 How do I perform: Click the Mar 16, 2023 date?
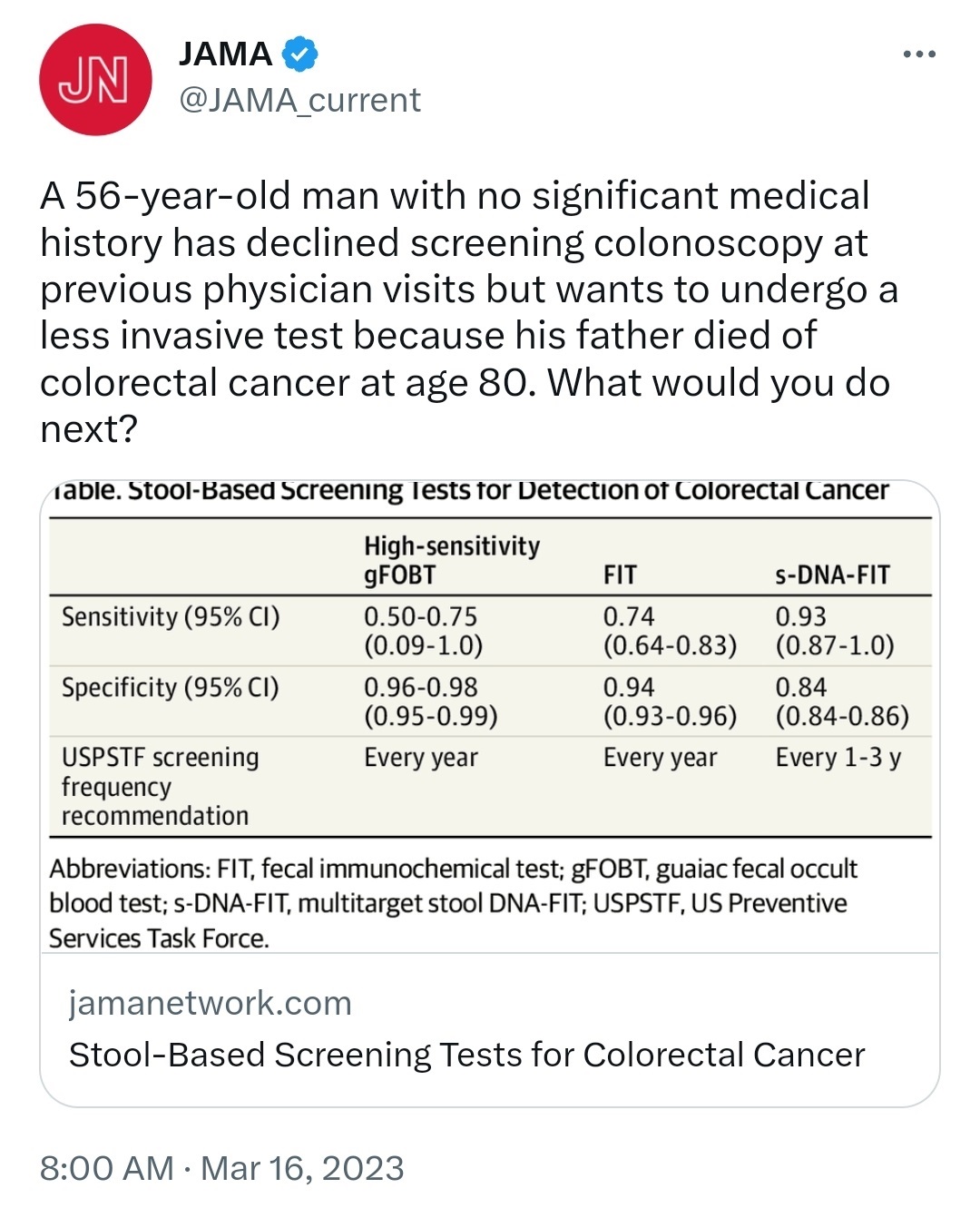pos(302,1168)
